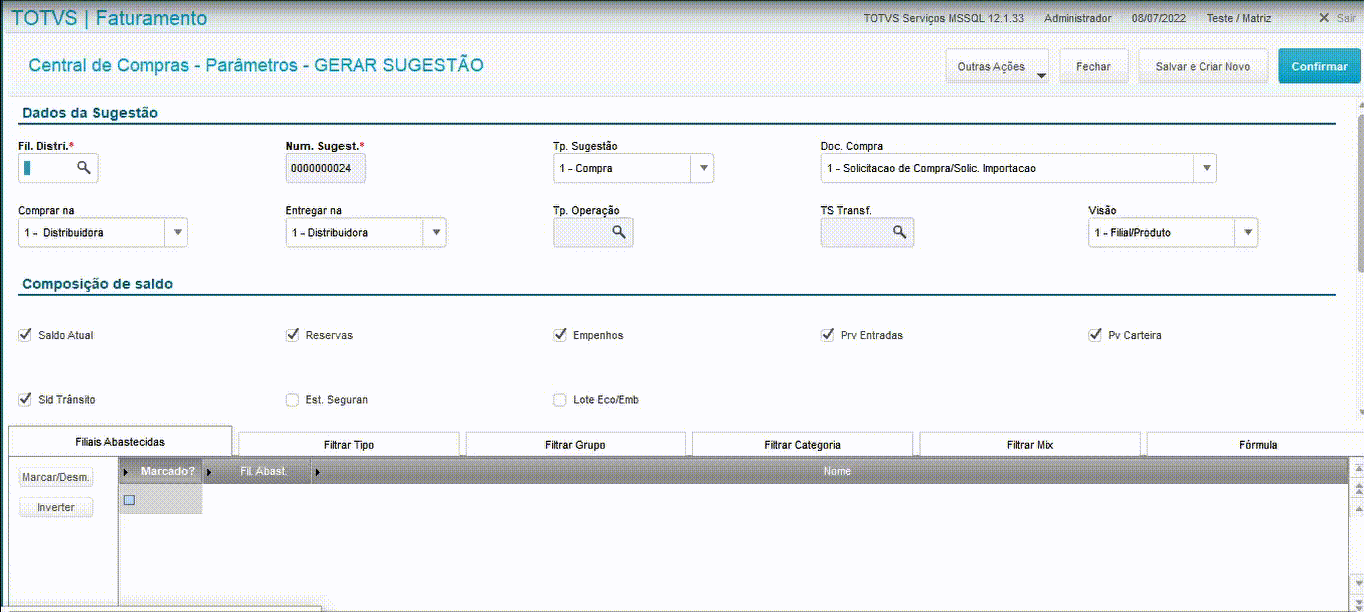Expand Entregar na dropdown
Viewport: 1364px width, 612px height.
click(436, 232)
